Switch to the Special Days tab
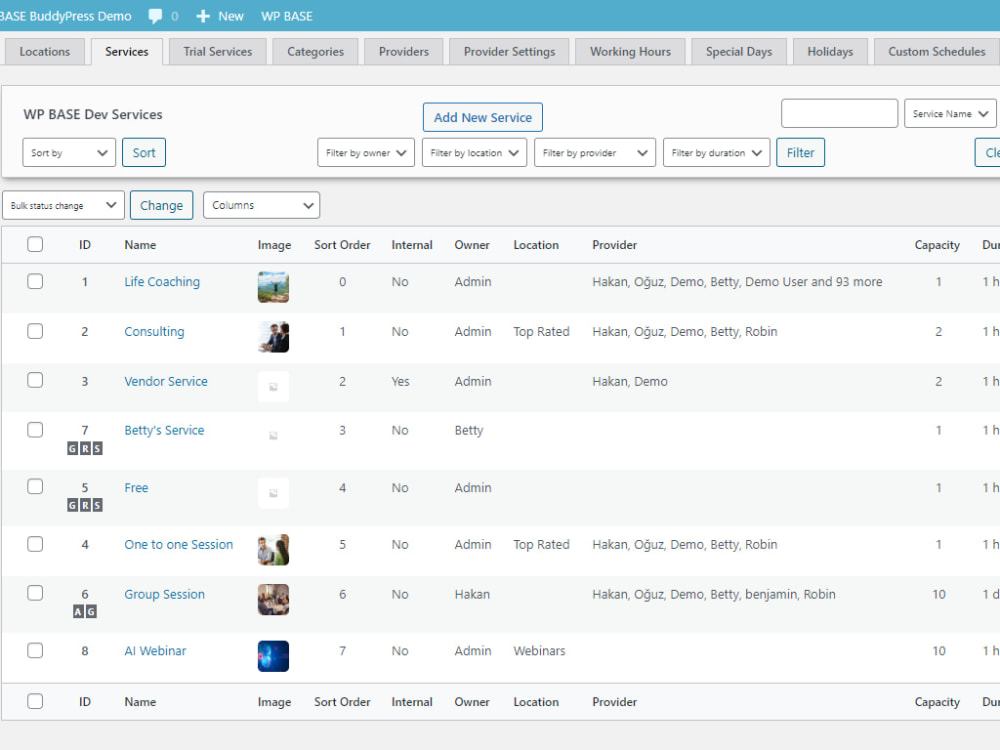Viewport: 1000px width, 750px height. [739, 52]
